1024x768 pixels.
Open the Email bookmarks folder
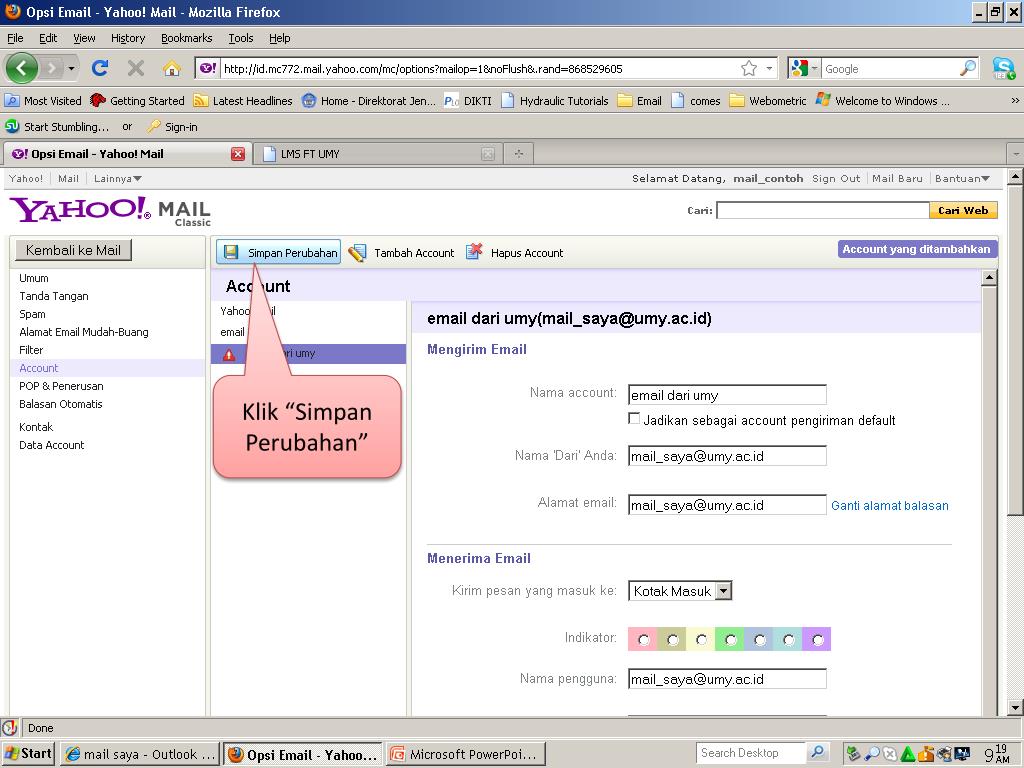coord(640,101)
